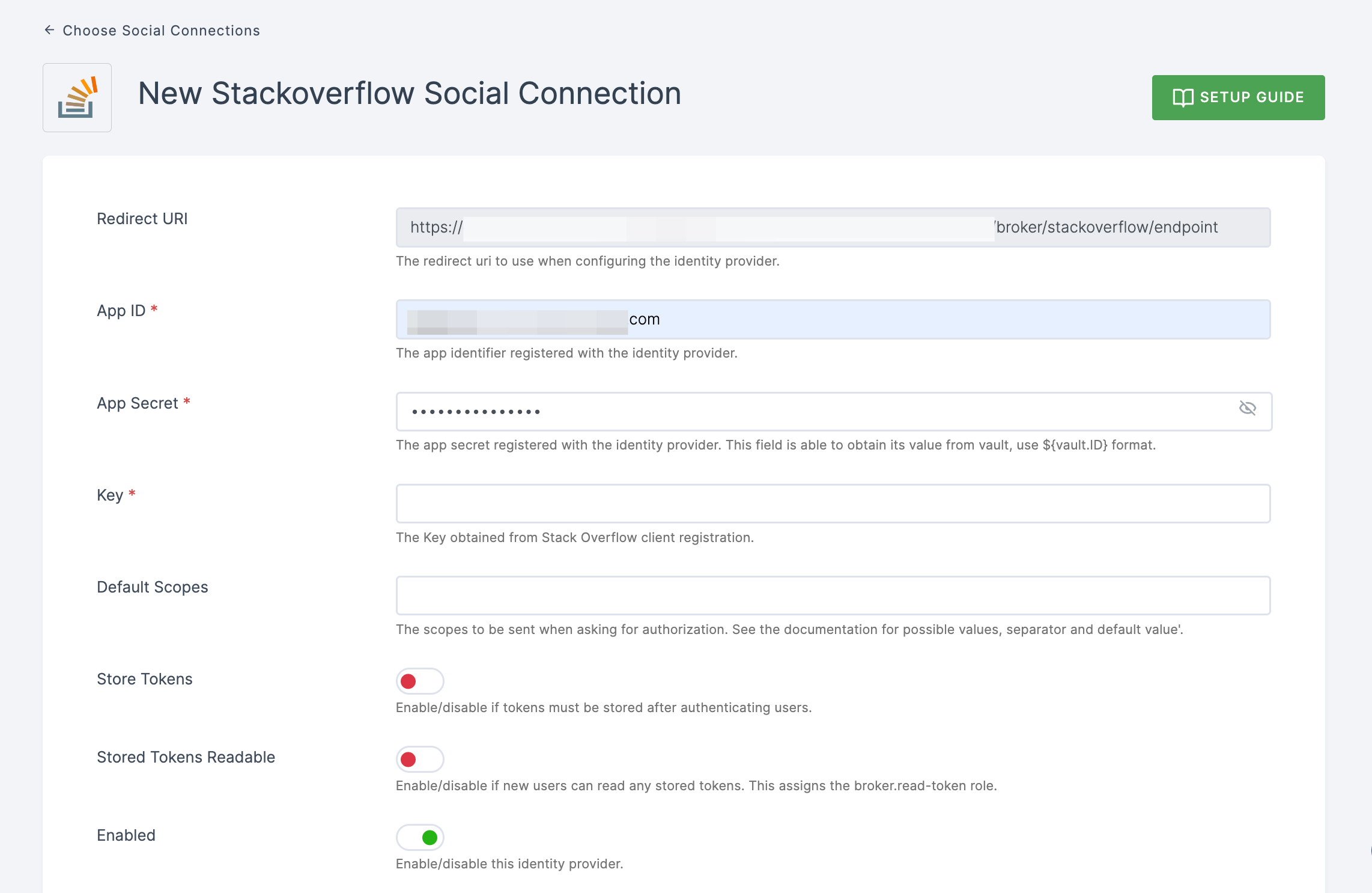
Task: Click 'Enable/disable this identity provider' text
Action: [x=509, y=864]
